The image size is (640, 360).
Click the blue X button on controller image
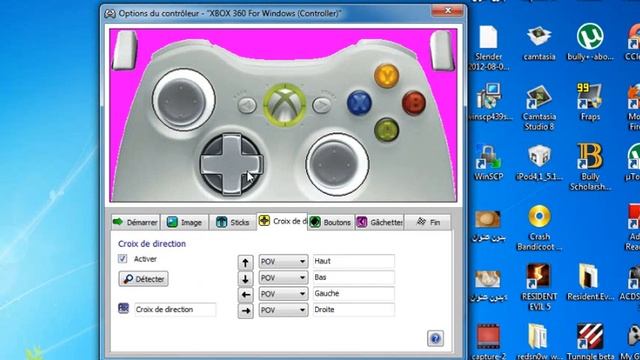coord(359,102)
